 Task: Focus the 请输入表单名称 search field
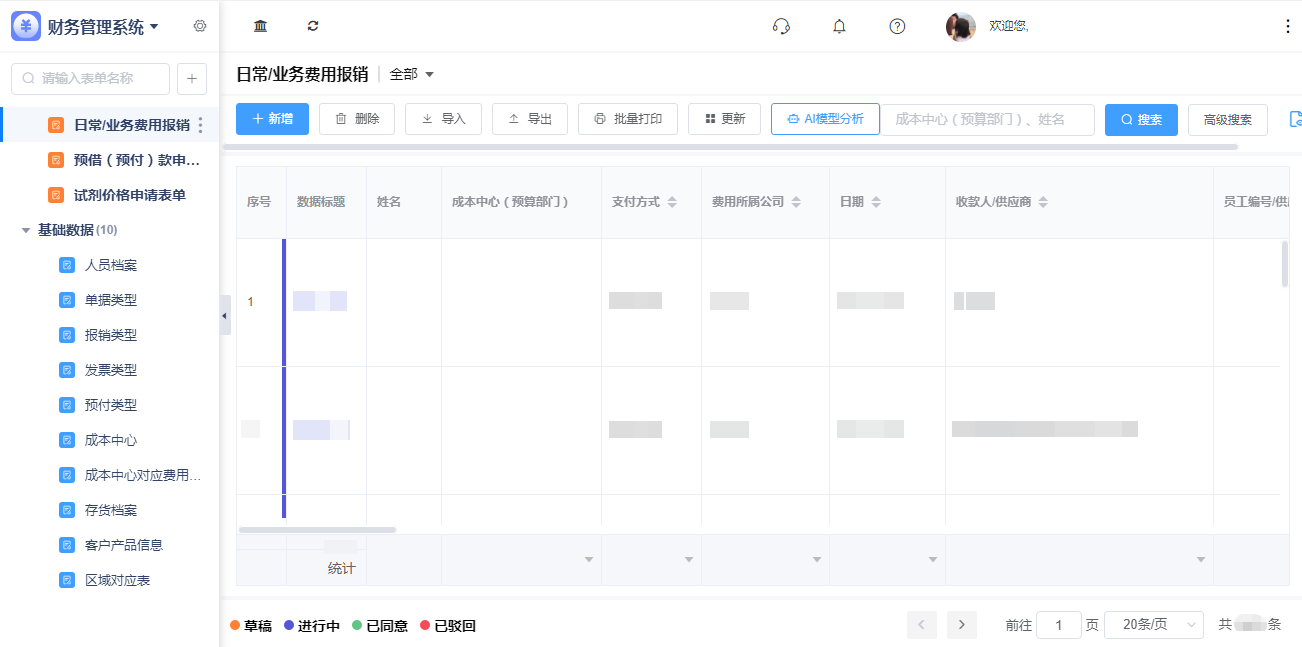[x=91, y=78]
